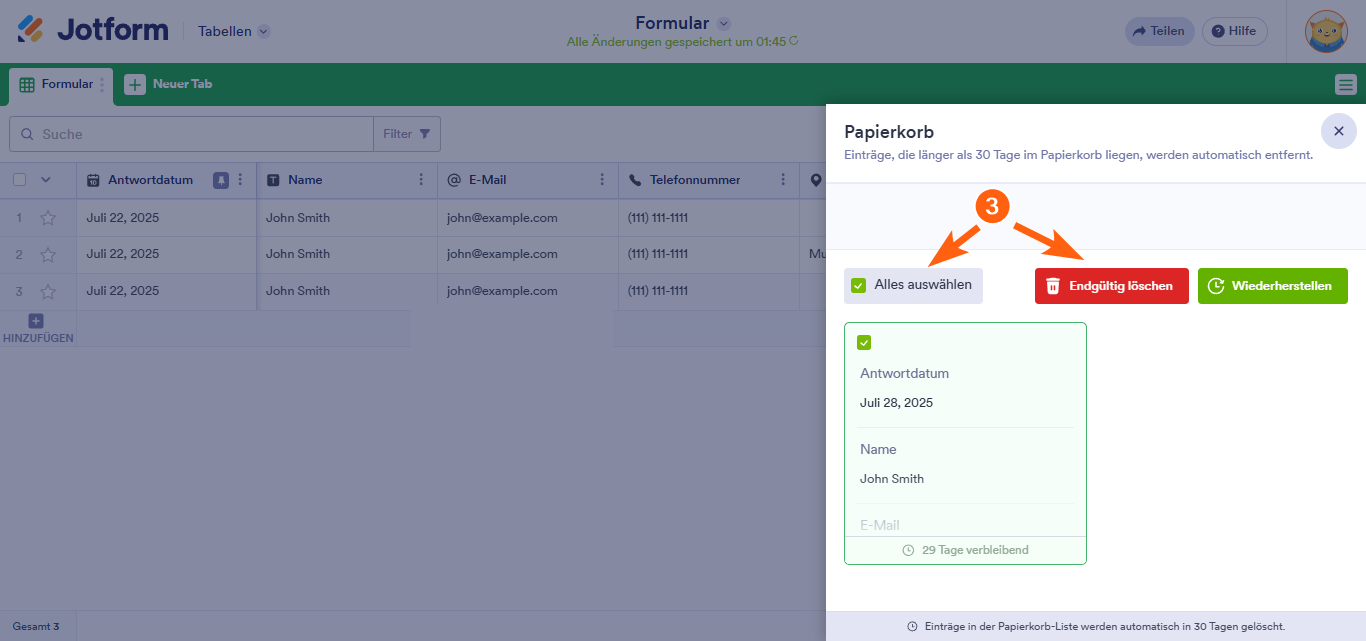
Task: Select the row 2 John Smith name cell
Action: [347, 254]
